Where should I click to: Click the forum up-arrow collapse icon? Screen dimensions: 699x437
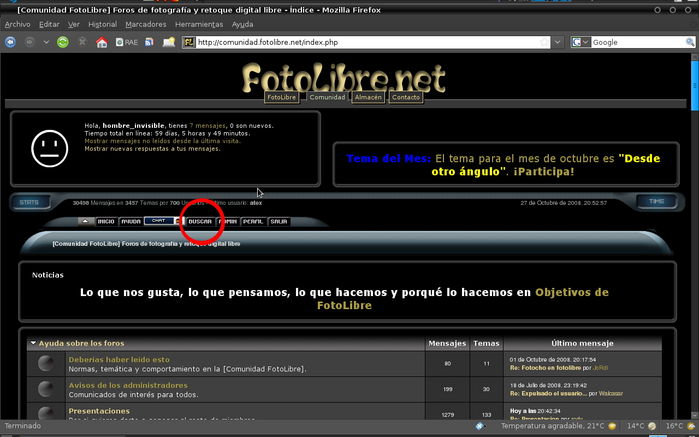coord(86,221)
